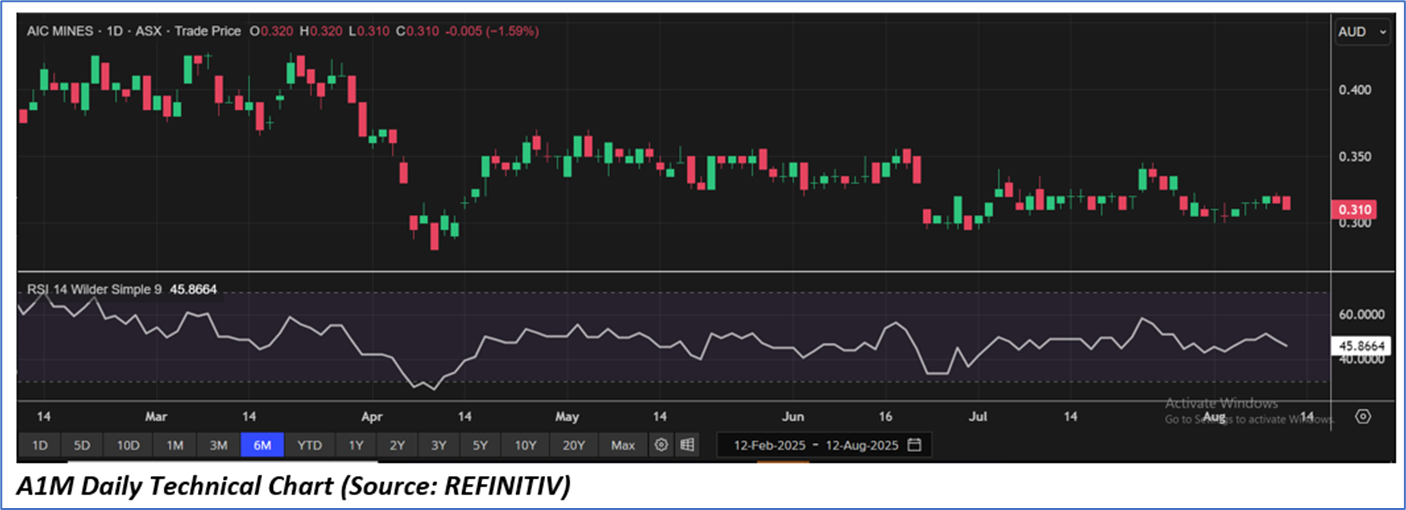Open the calendar date picker icon
1406x510 pixels.
point(914,444)
